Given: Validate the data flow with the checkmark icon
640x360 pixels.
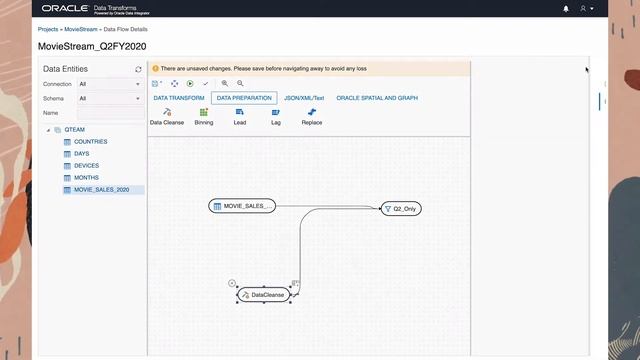Looking at the screenshot, I should click(205, 84).
